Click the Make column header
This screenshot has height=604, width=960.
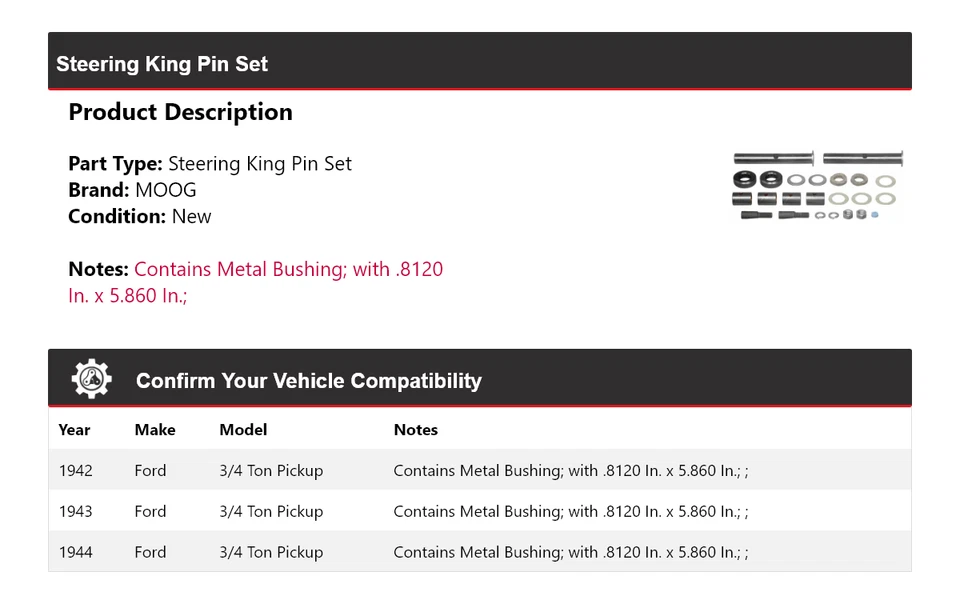pos(155,430)
